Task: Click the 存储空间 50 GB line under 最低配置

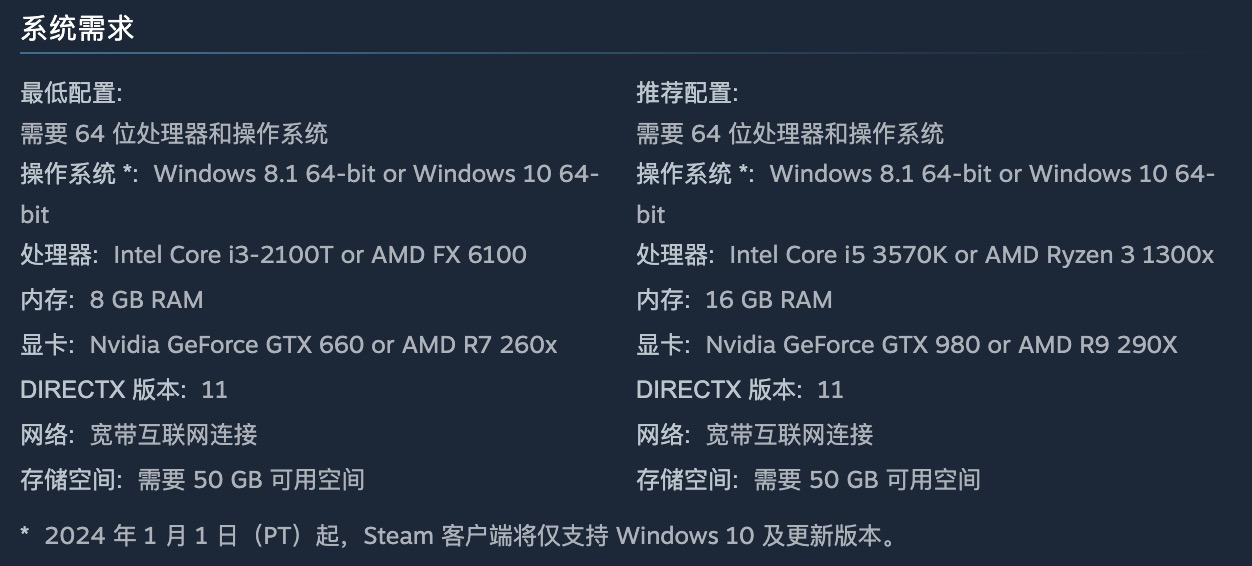Action: 192,480
